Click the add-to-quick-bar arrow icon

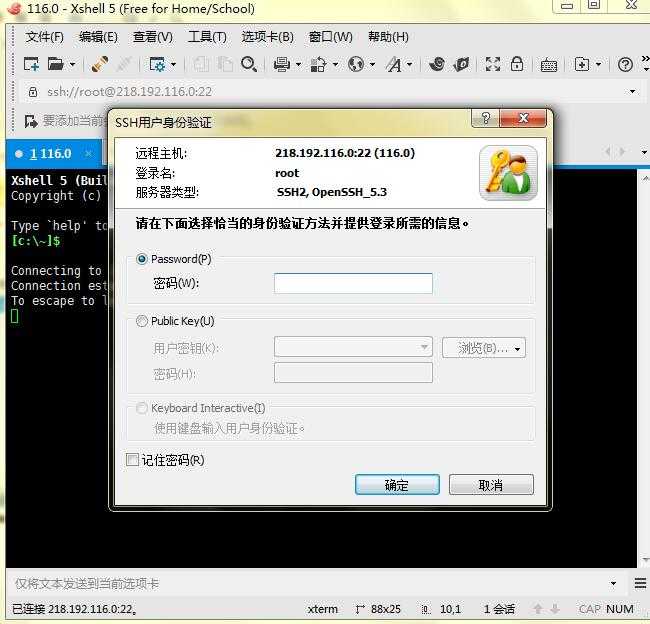point(31,121)
